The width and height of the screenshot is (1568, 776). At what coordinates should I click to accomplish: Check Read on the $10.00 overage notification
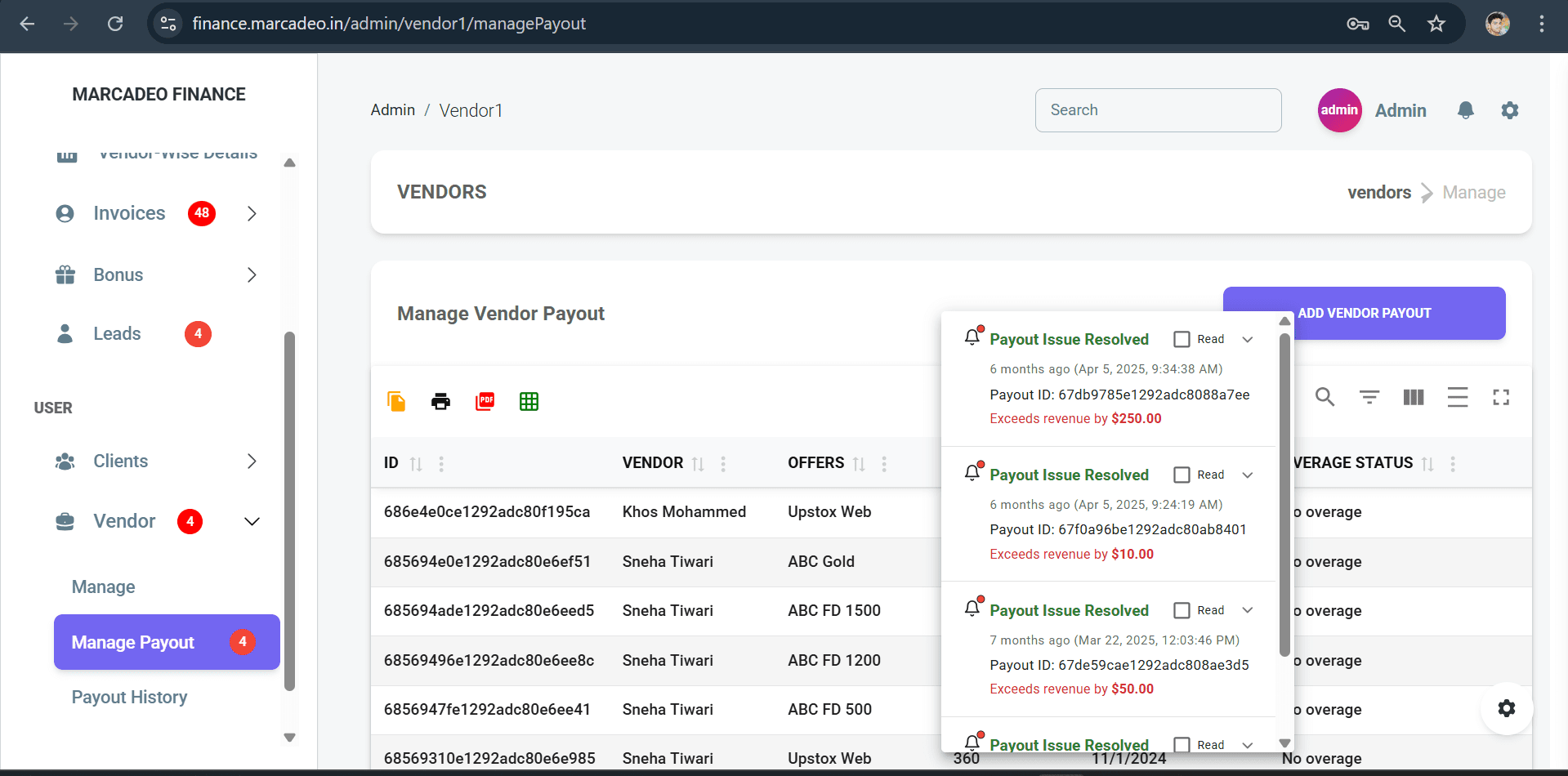[x=1182, y=474]
